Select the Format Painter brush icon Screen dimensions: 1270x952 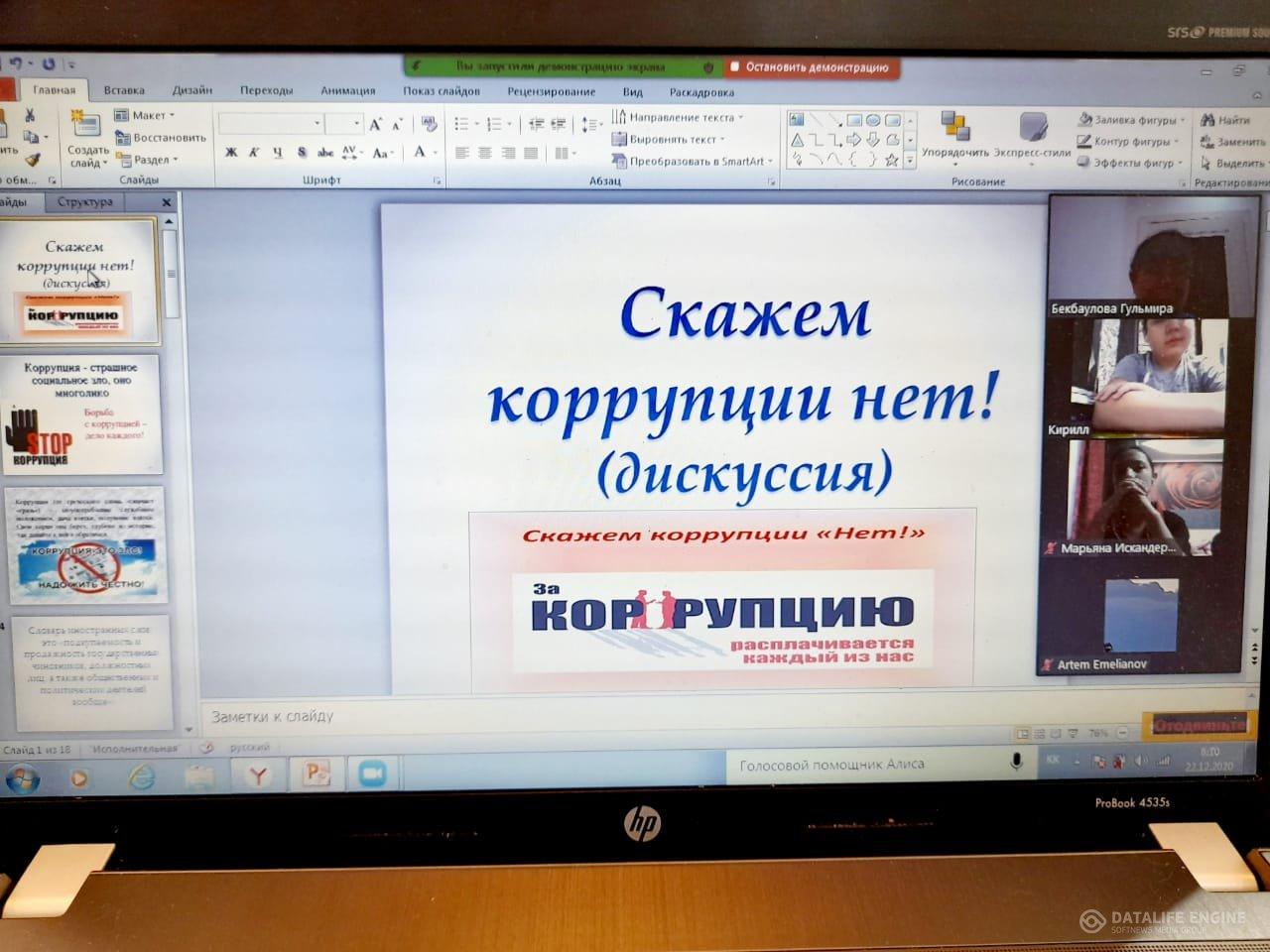pos(32,159)
